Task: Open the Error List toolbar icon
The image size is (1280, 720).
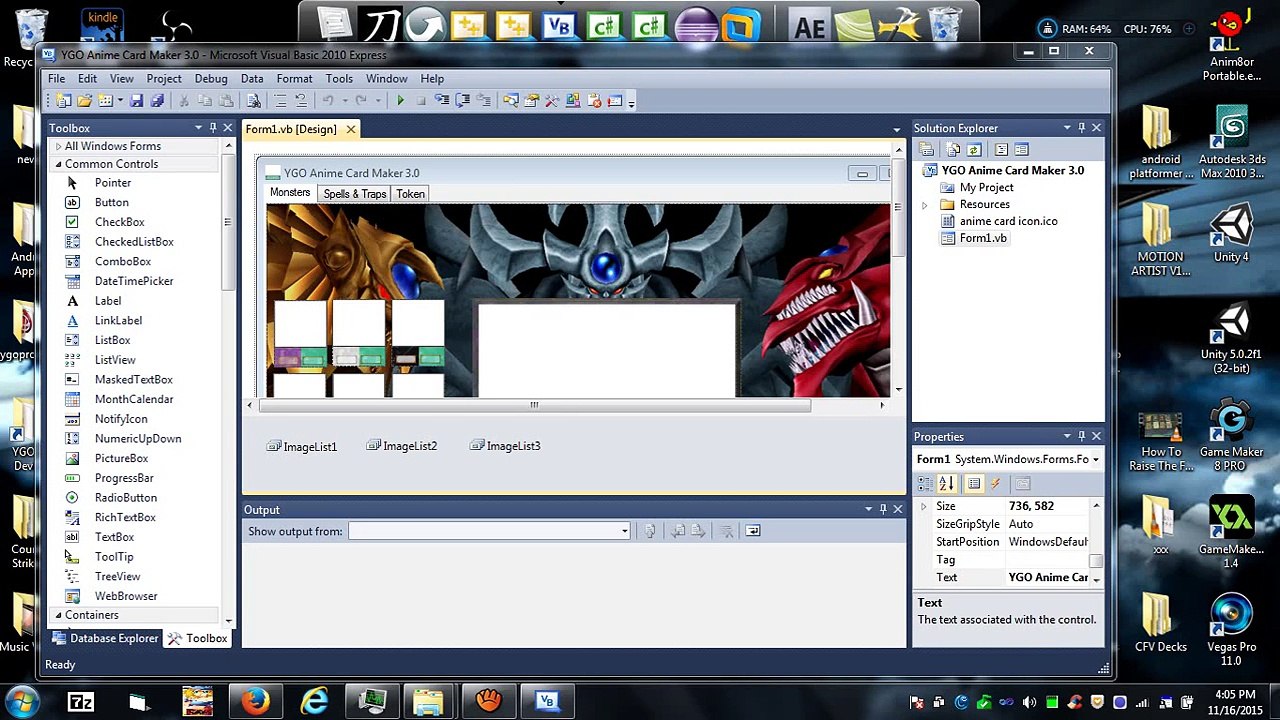Action: (x=595, y=101)
